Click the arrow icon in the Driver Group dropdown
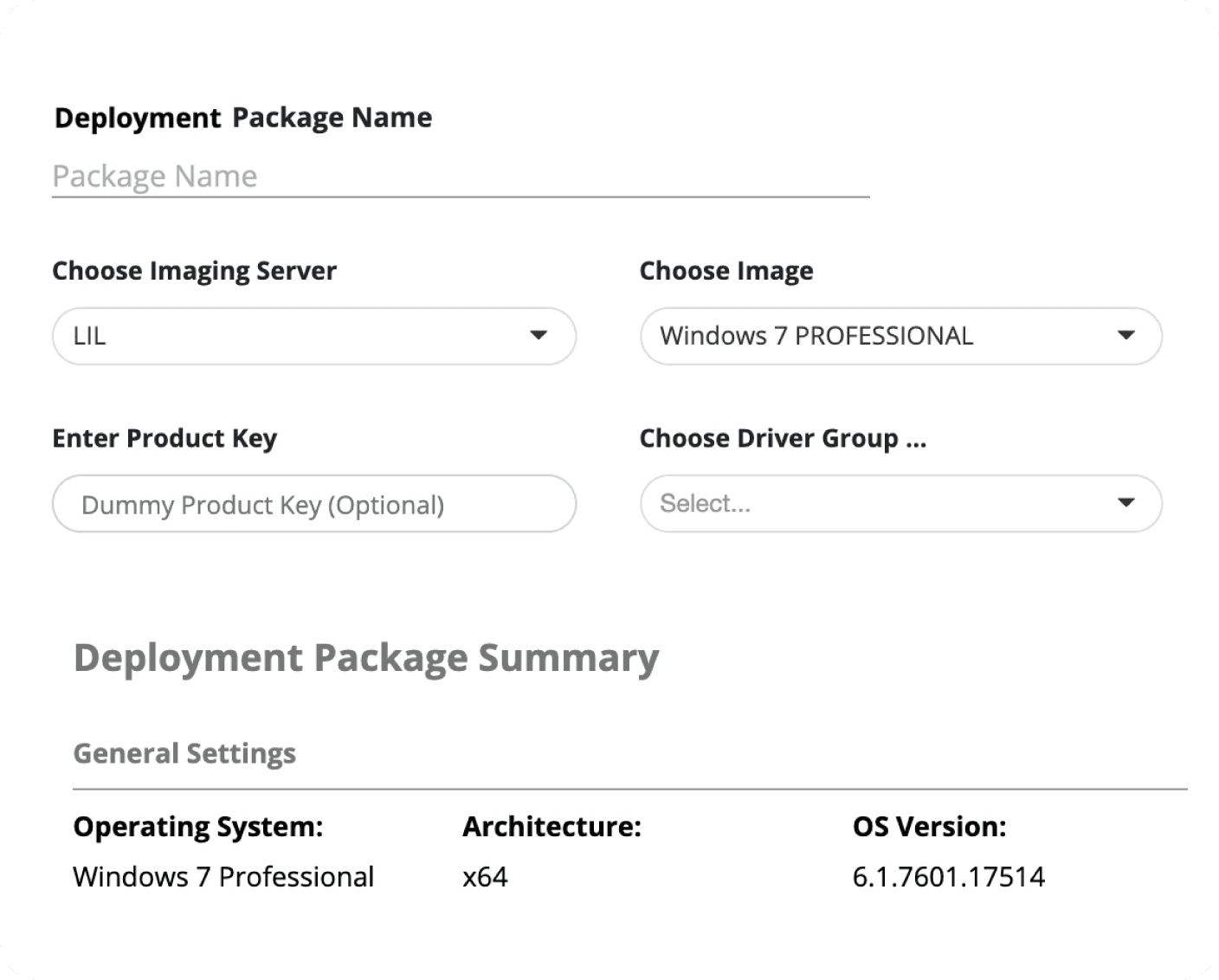The image size is (1219, 980). click(1125, 503)
